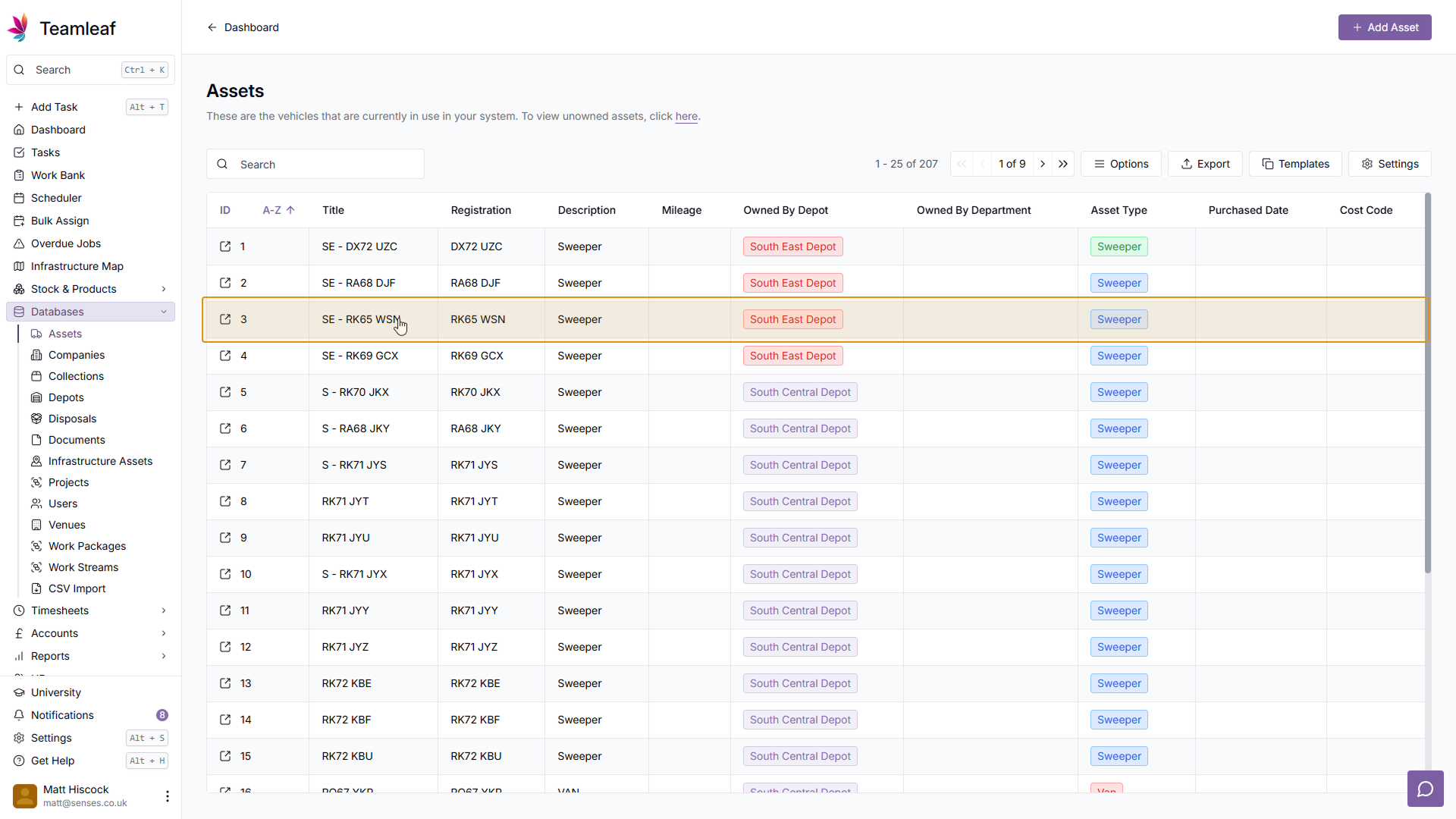Click the Teamleaf logo icon
Image resolution: width=1456 pixels, height=819 pixels.
pos(19,28)
